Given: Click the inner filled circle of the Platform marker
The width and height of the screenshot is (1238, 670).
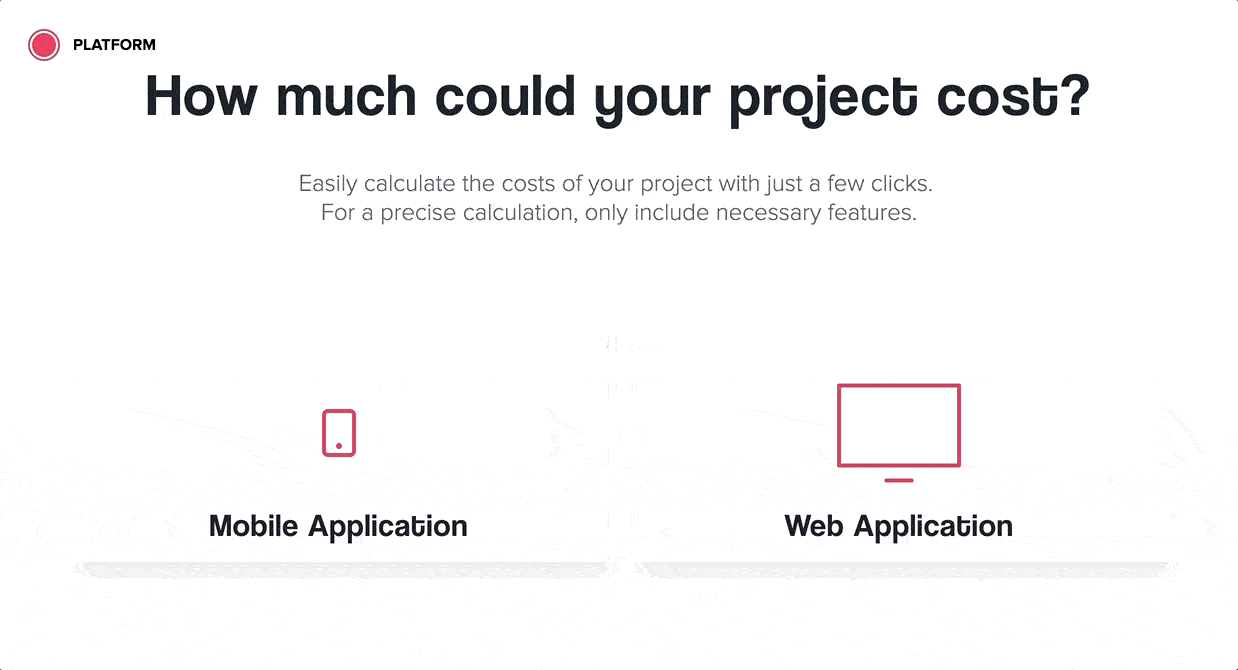Looking at the screenshot, I should (44, 44).
